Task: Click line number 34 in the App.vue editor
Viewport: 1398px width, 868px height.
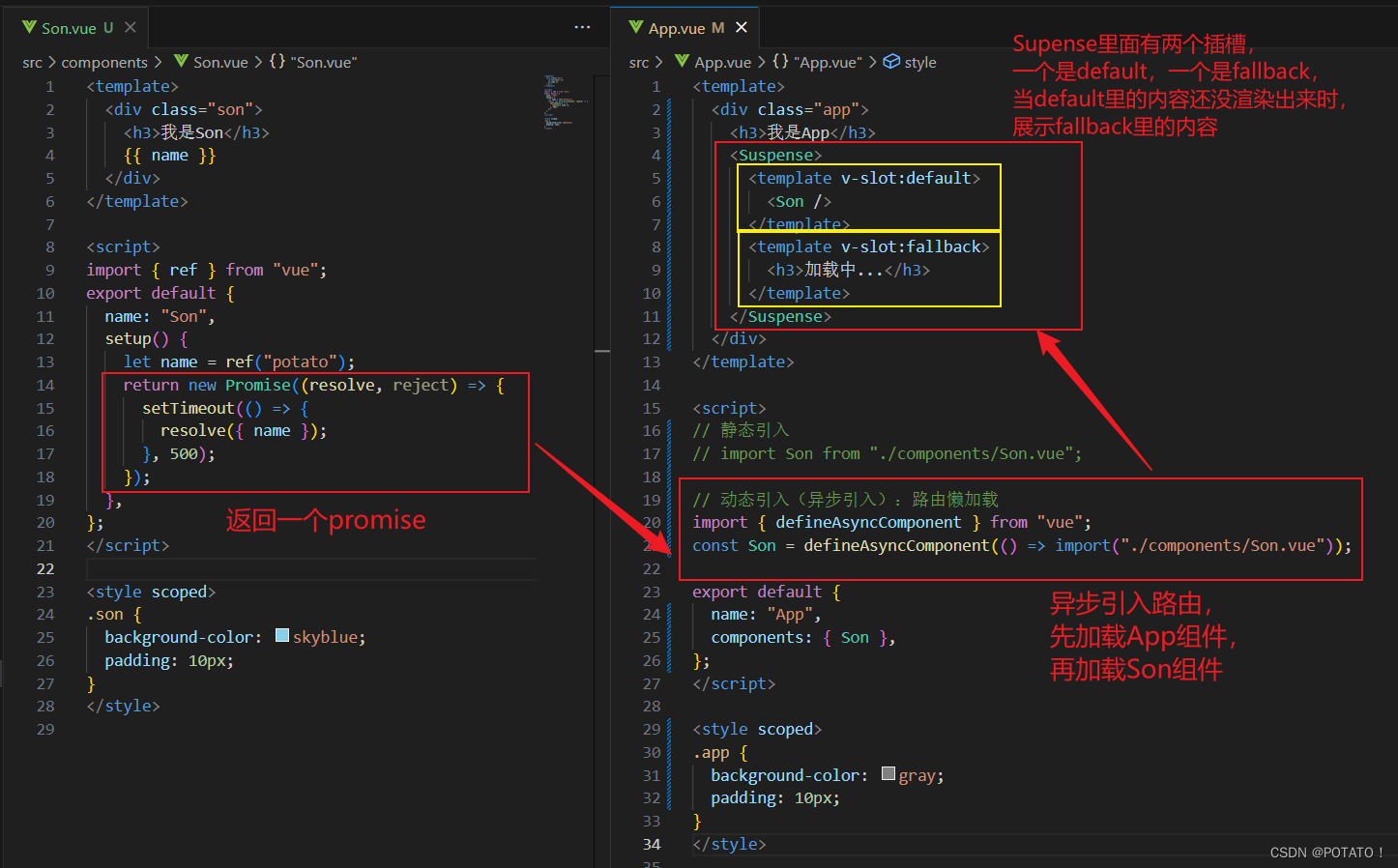Action: click(652, 844)
